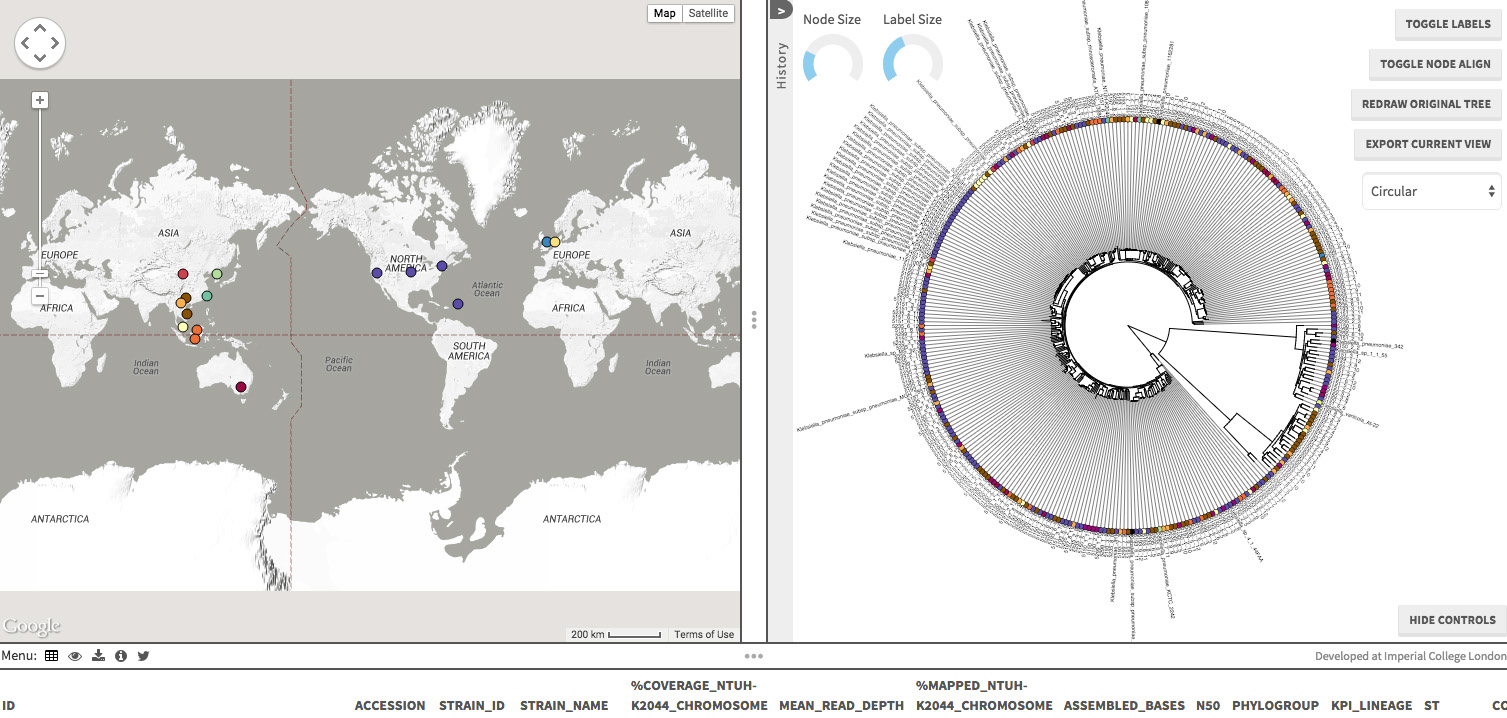This screenshot has height=718, width=1507.
Task: Click the info icon in Menu bar
Action: point(121,656)
